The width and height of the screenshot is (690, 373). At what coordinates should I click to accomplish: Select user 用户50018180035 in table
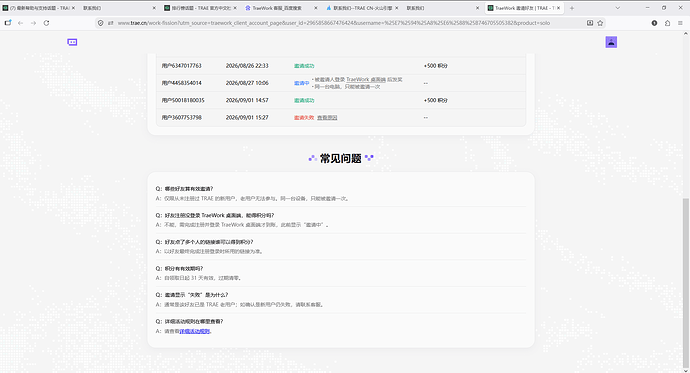[x=183, y=100]
